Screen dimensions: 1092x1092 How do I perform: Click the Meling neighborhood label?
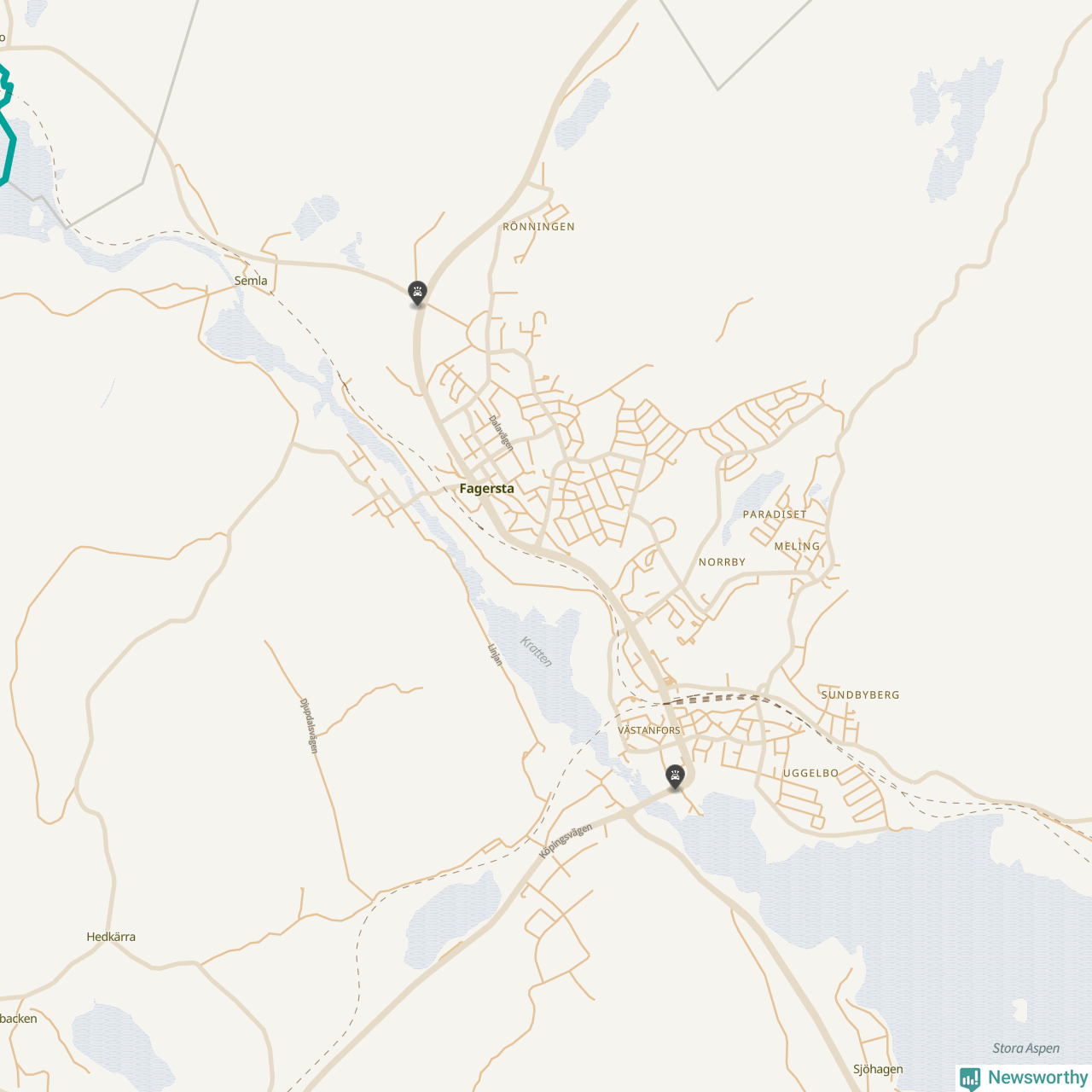tap(797, 546)
